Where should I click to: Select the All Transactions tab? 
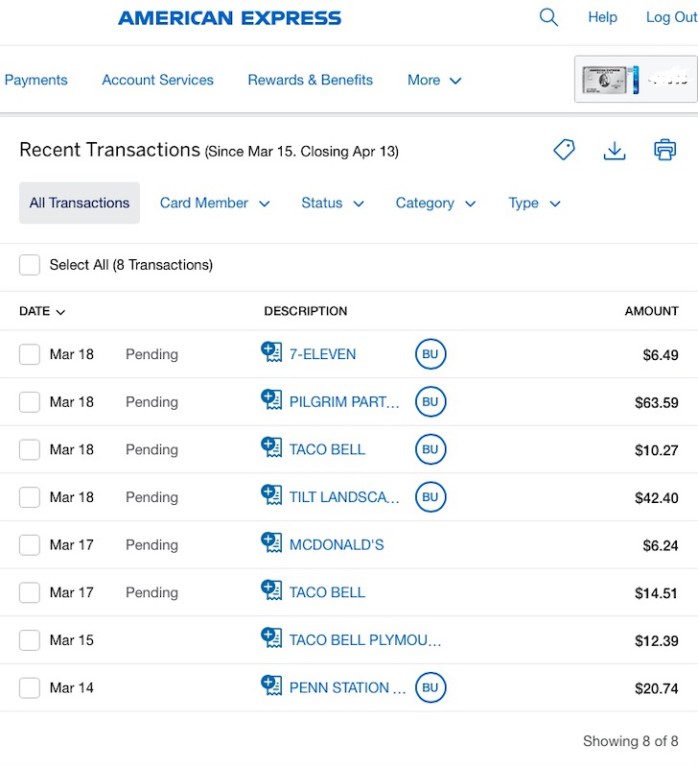coord(79,203)
